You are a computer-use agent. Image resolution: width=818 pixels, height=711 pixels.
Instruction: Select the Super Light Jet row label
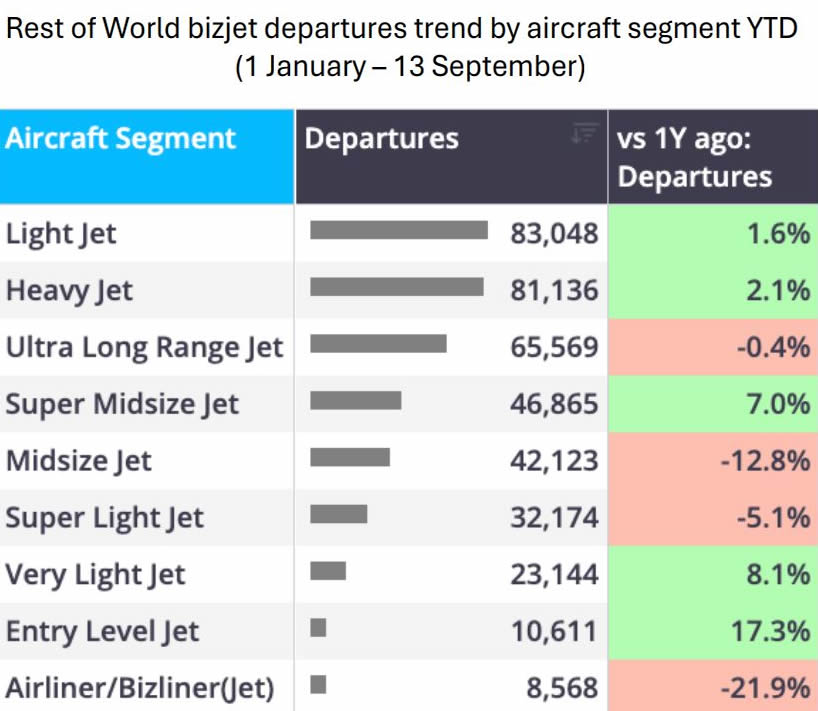(104, 518)
